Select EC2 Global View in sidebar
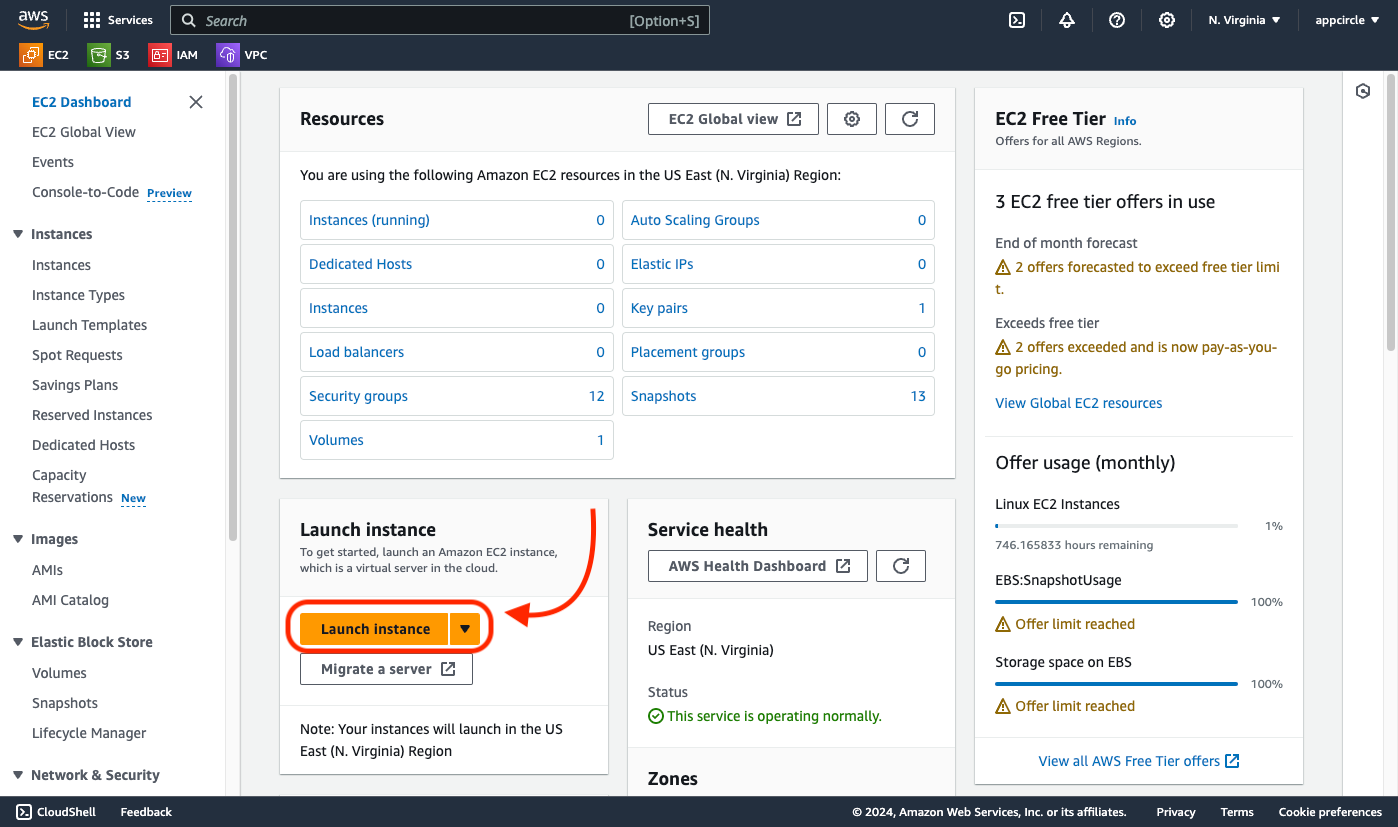1398x827 pixels. click(84, 132)
